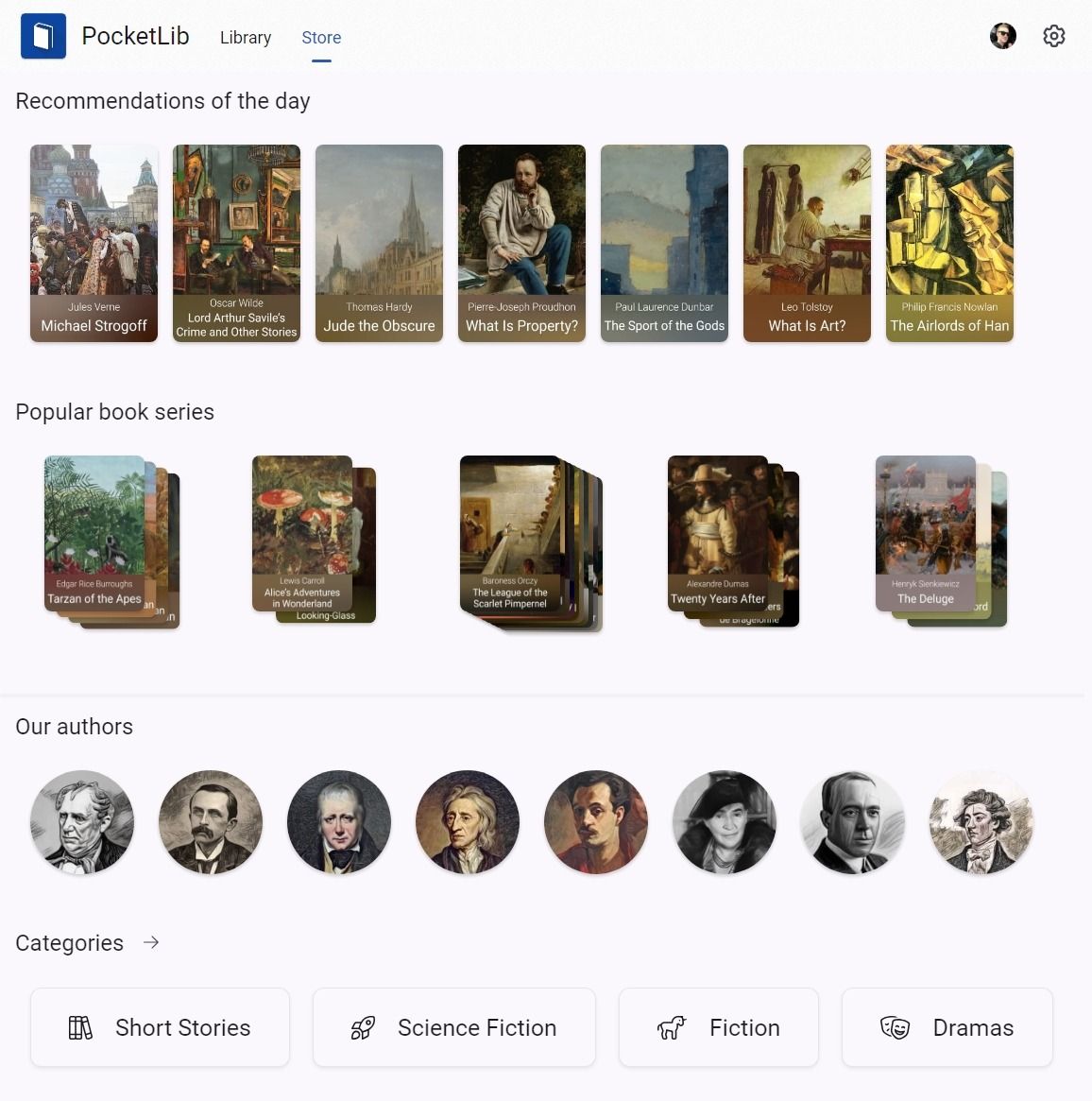Open the Michael Strogoff book cover
The image size is (1092, 1101).
94,243
